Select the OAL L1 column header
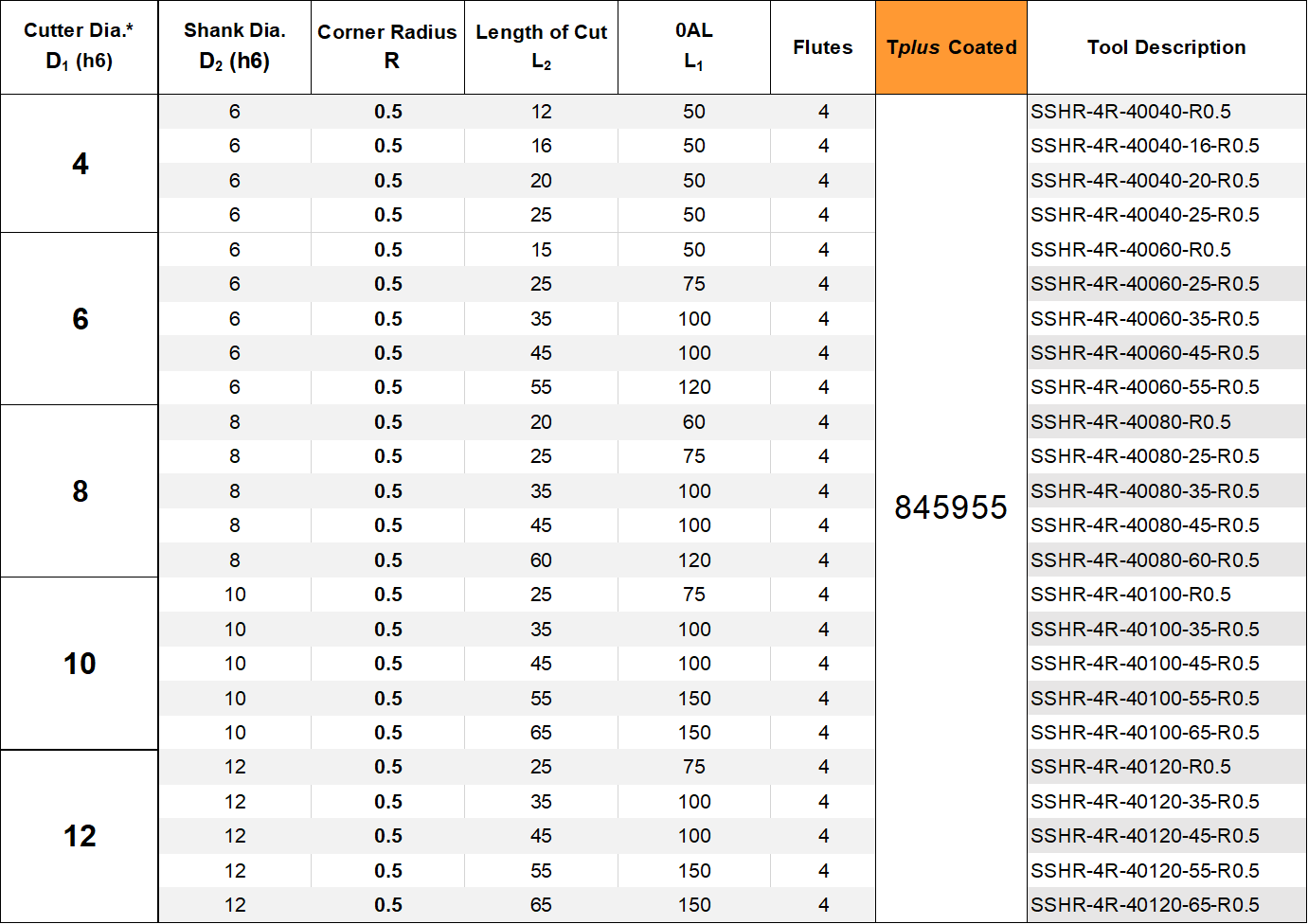1308x924 pixels. [693, 46]
